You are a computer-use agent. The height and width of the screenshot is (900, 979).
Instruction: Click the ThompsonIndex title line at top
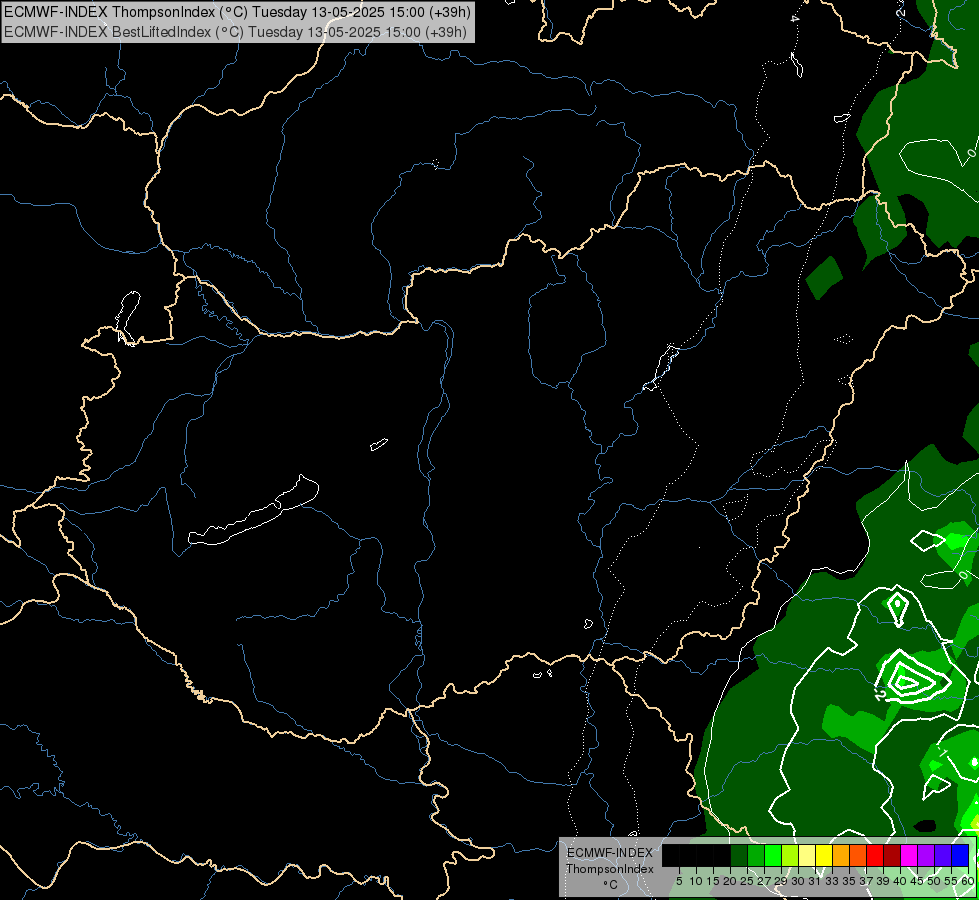click(237, 12)
